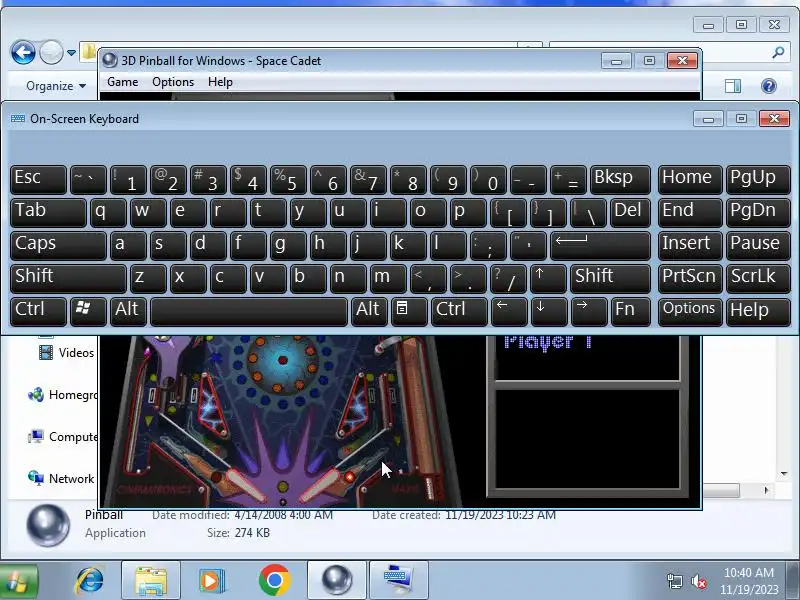Viewport: 800px width, 600px height.
Task: Click the Tab key on On-Screen Keyboard
Action: point(48,213)
